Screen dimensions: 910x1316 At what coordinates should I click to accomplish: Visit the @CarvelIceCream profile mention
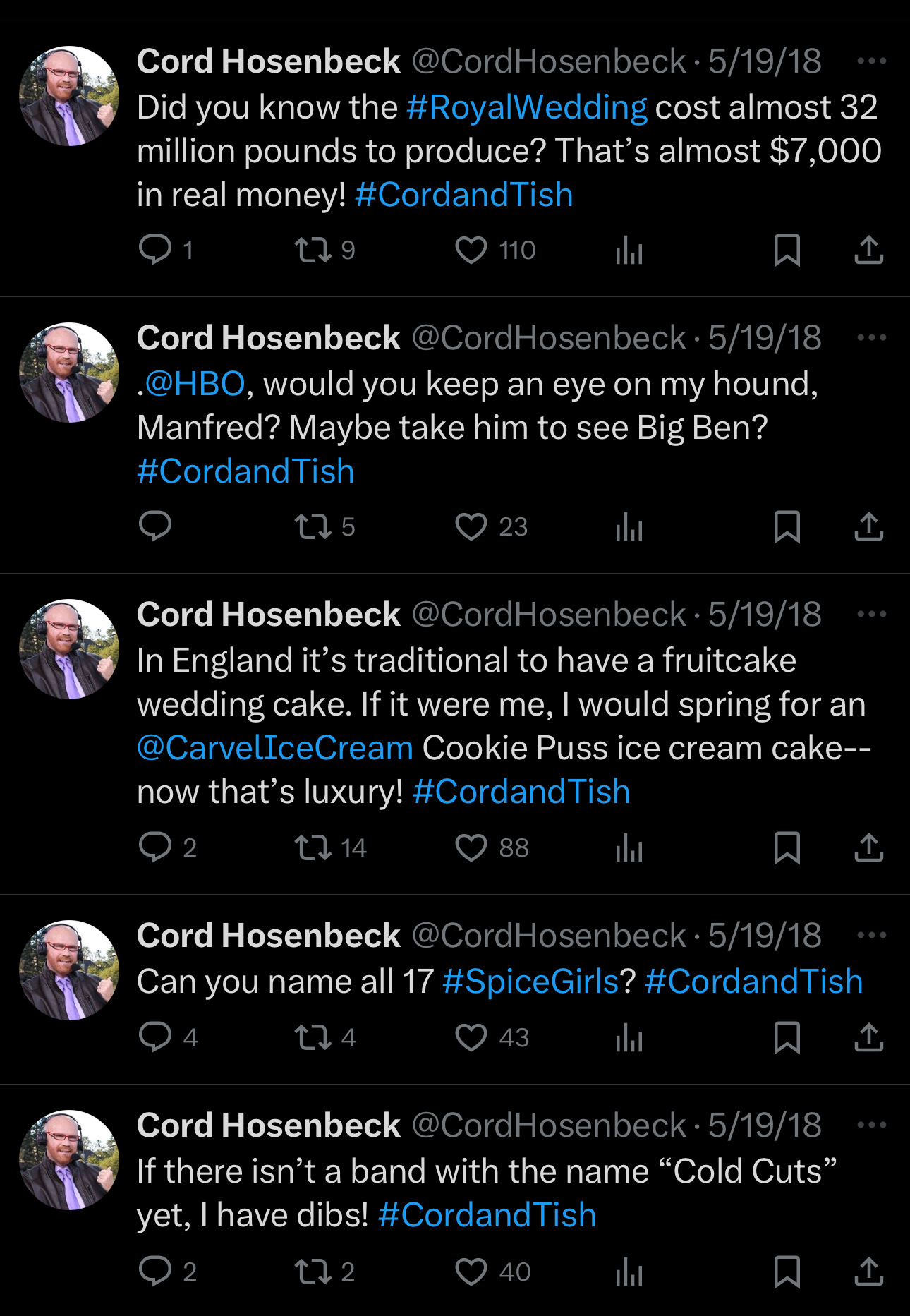(x=275, y=748)
